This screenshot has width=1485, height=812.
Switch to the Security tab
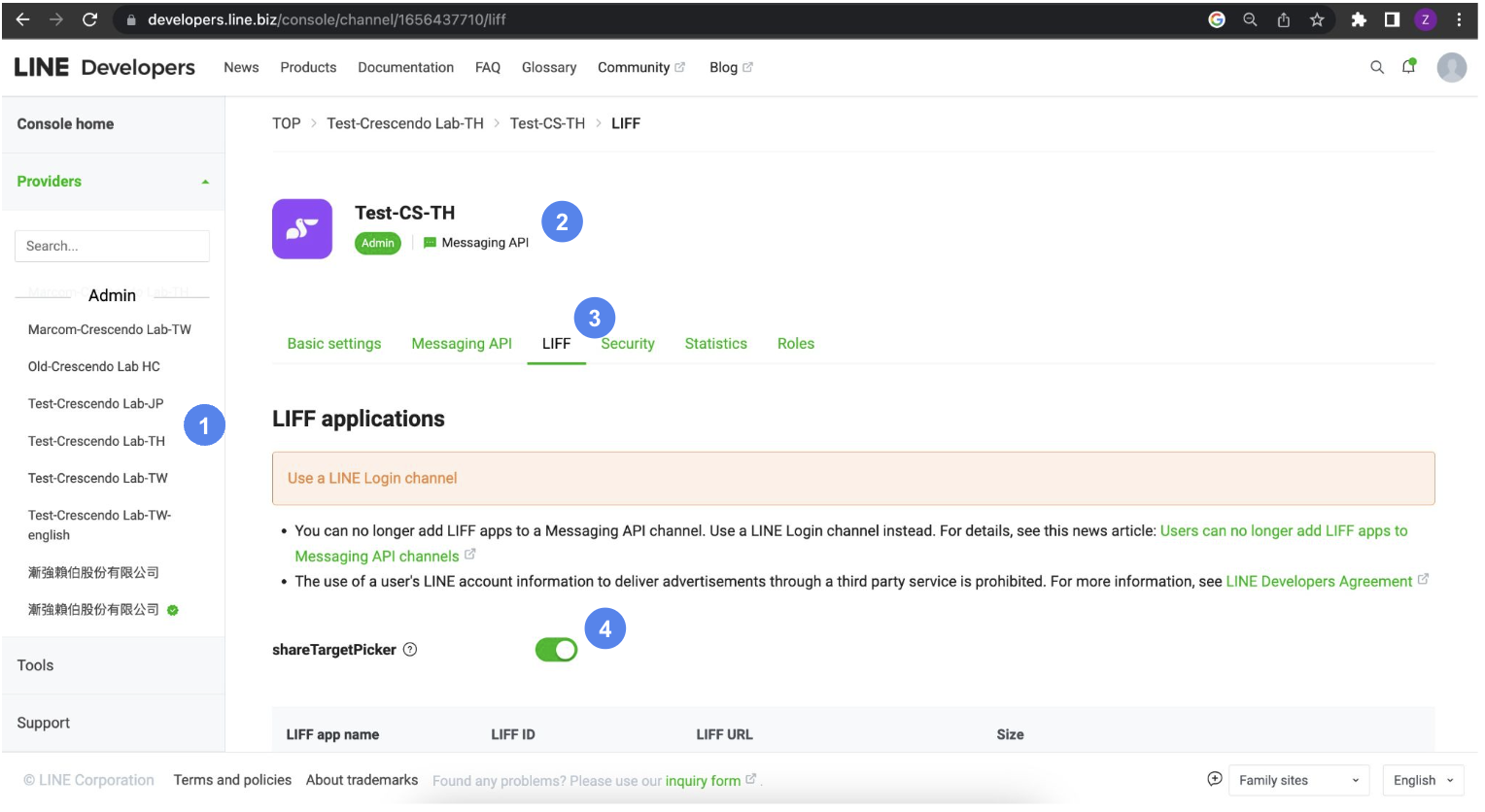(x=628, y=344)
